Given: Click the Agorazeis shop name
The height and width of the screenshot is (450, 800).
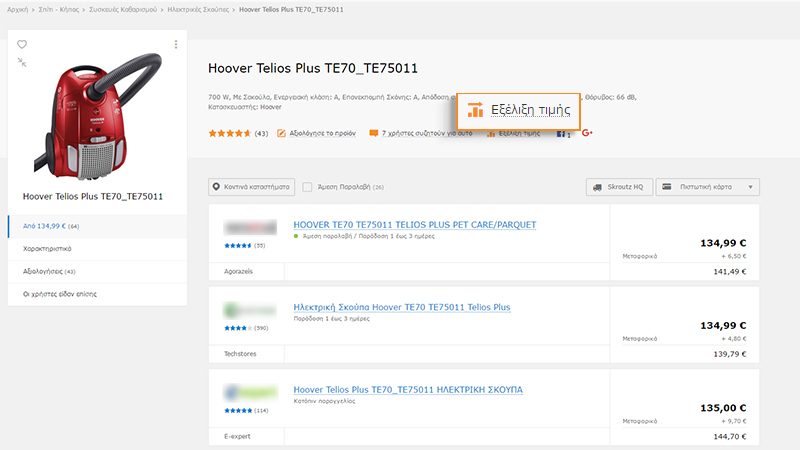Looking at the screenshot, I should click(x=238, y=271).
